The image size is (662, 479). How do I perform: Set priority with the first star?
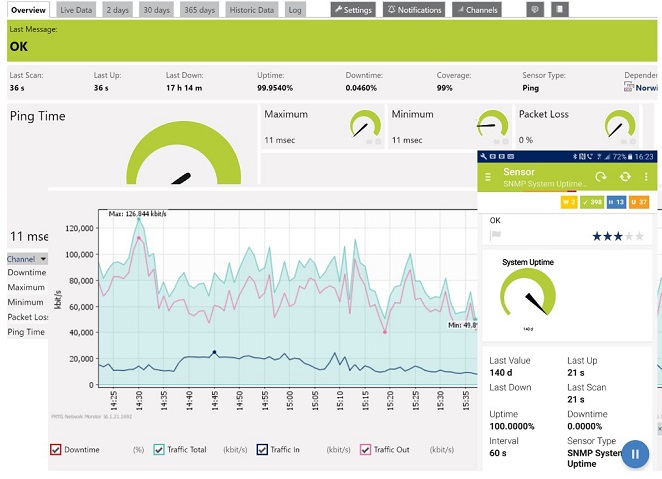click(597, 236)
